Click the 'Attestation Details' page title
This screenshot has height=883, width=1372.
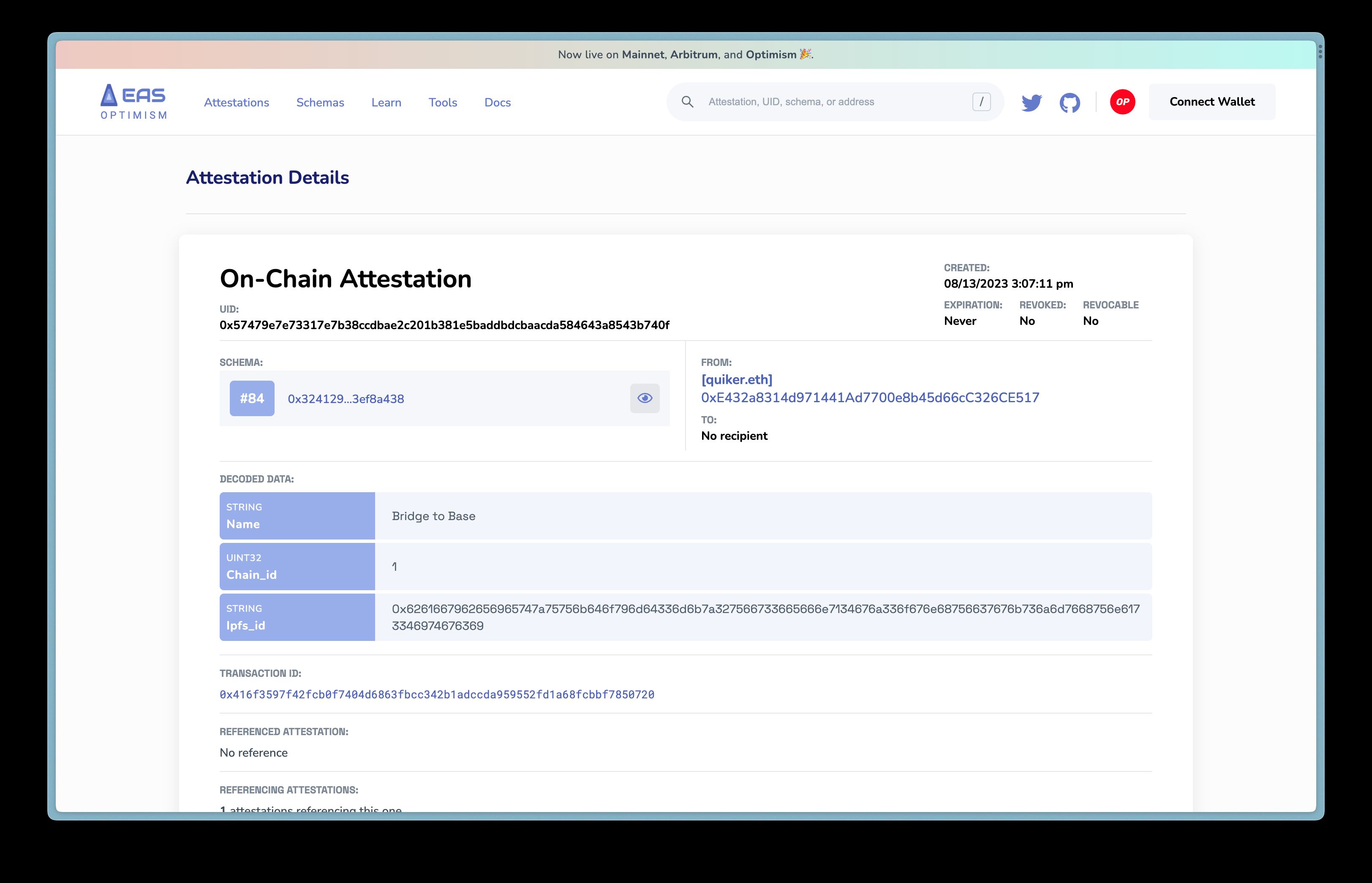(267, 178)
